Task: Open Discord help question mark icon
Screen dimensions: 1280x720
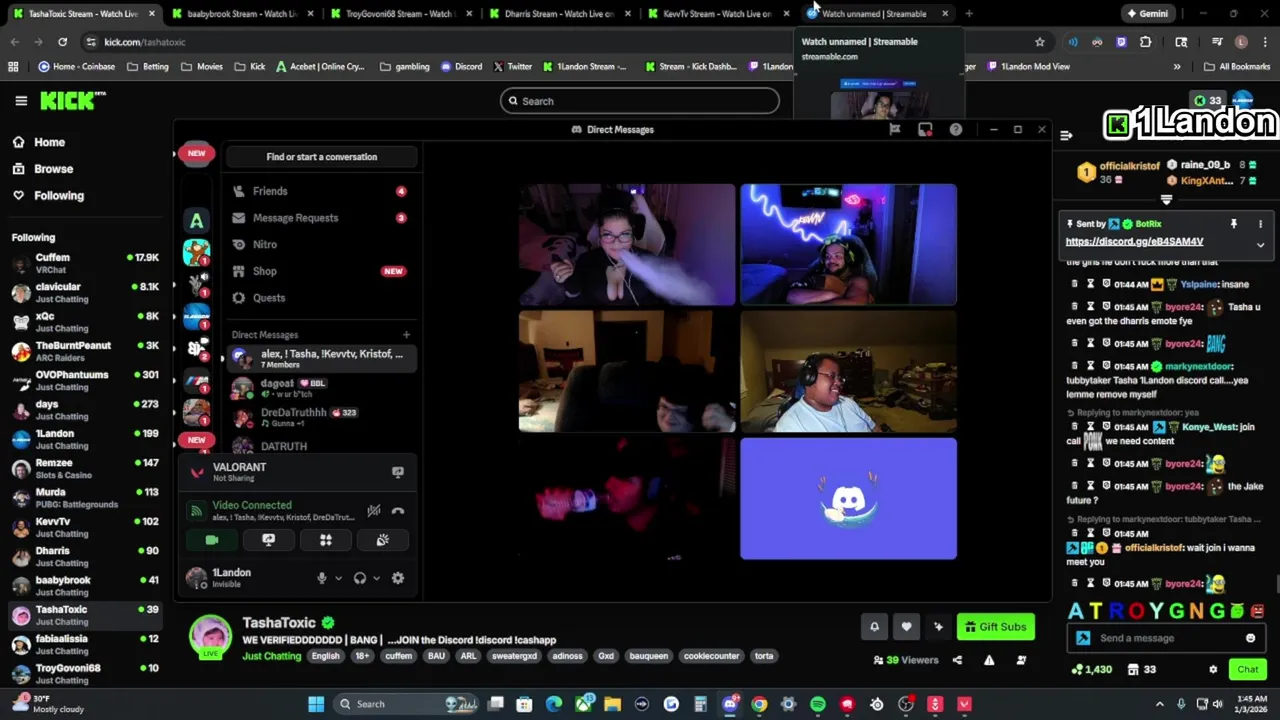Action: 956,130
